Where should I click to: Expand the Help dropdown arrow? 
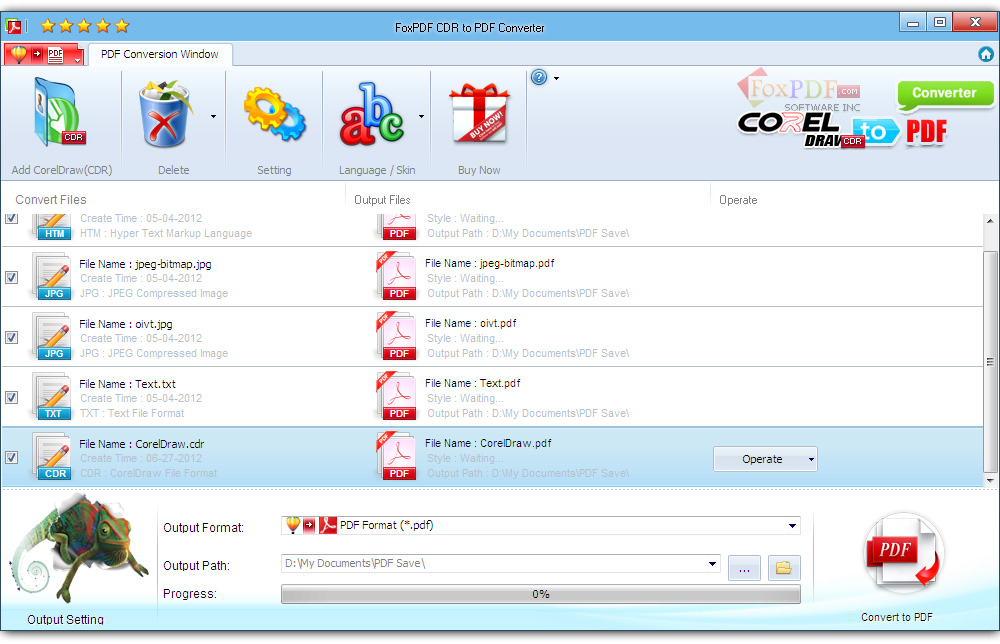coord(556,78)
